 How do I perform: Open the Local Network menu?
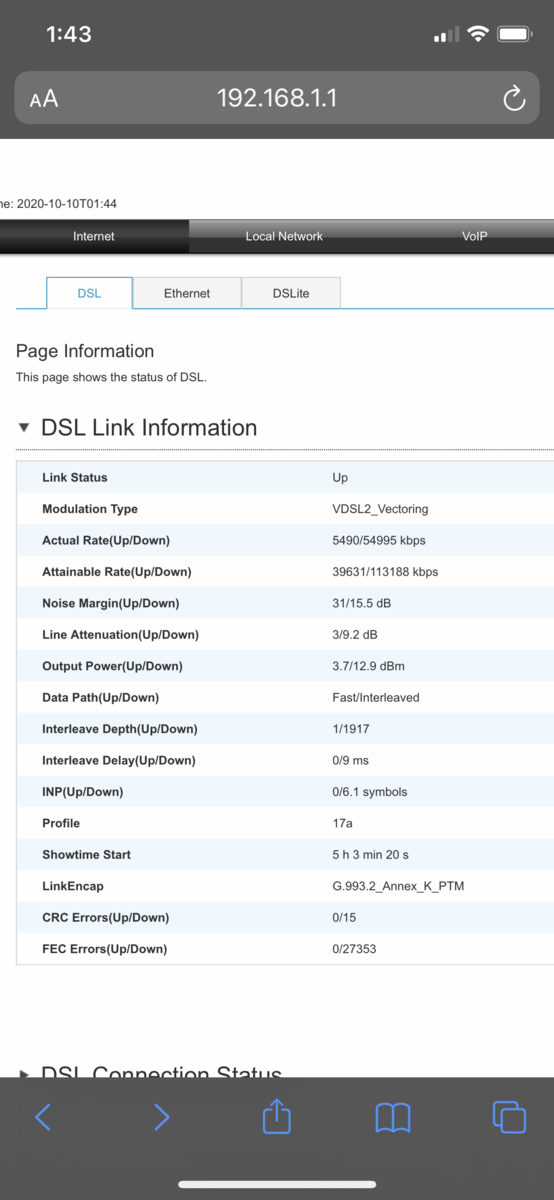284,236
